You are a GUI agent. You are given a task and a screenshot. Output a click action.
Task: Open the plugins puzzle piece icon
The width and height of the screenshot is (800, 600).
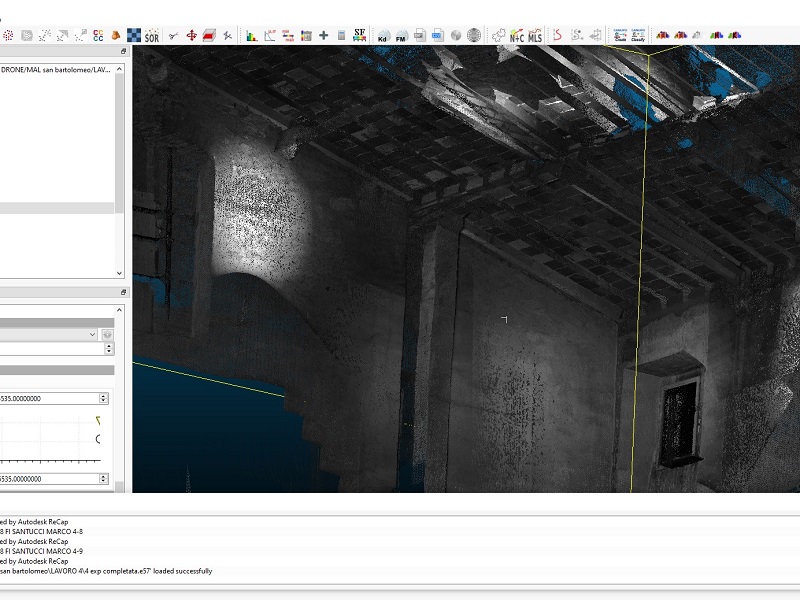[498, 35]
